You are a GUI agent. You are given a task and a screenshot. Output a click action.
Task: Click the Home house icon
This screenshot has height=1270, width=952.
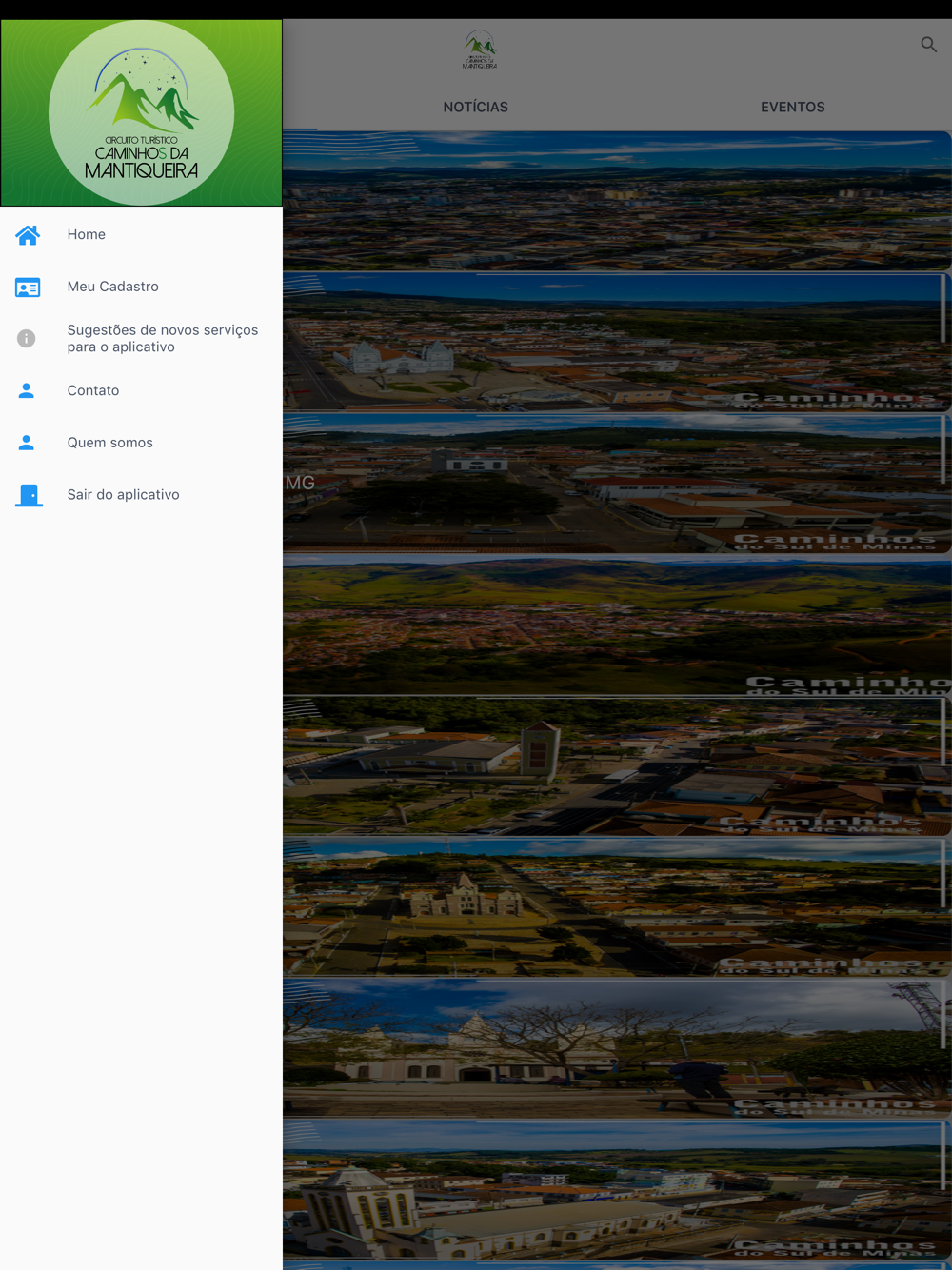(x=28, y=235)
